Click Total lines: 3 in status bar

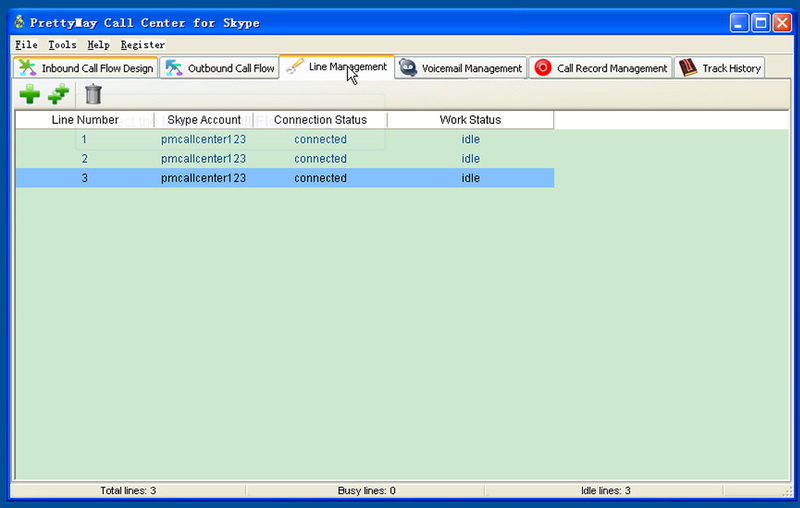(128, 491)
